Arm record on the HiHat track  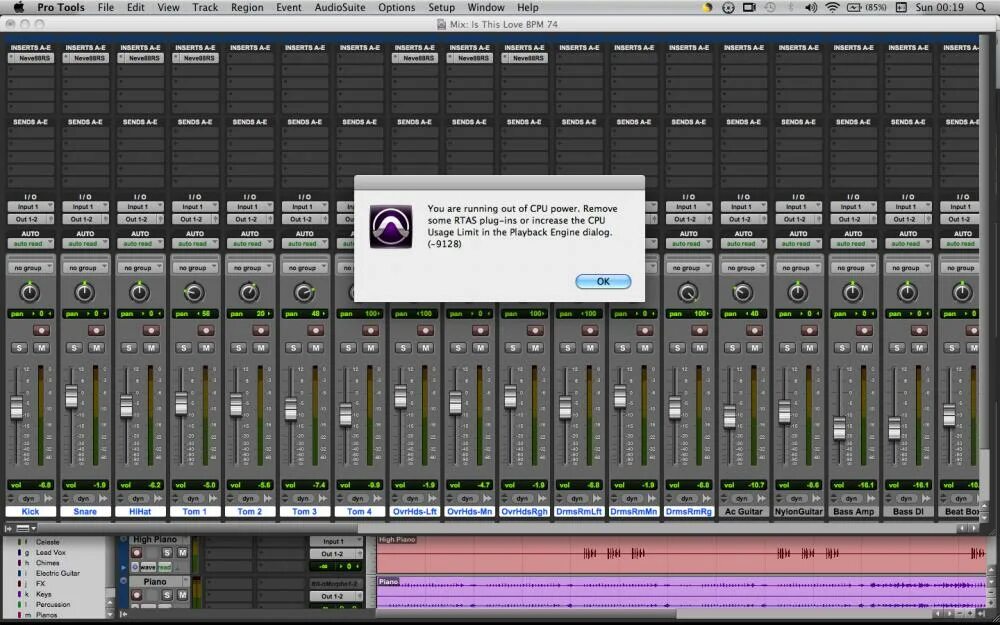click(x=151, y=330)
